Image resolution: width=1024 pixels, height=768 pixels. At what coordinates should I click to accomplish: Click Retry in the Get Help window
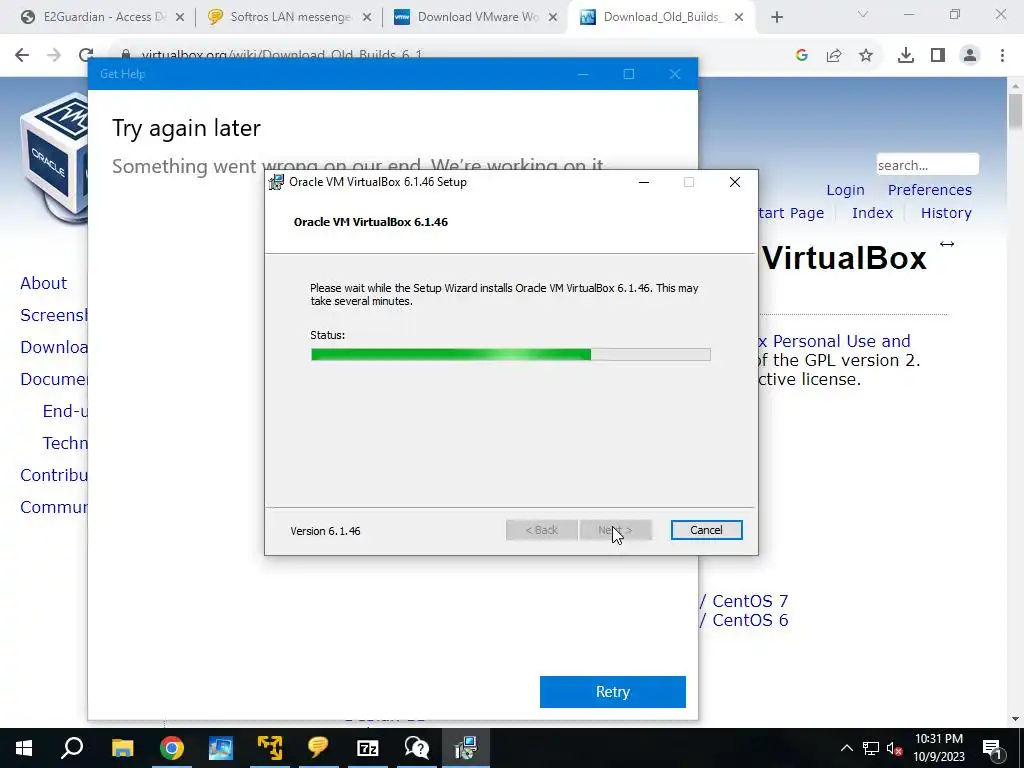pyautogui.click(x=613, y=692)
